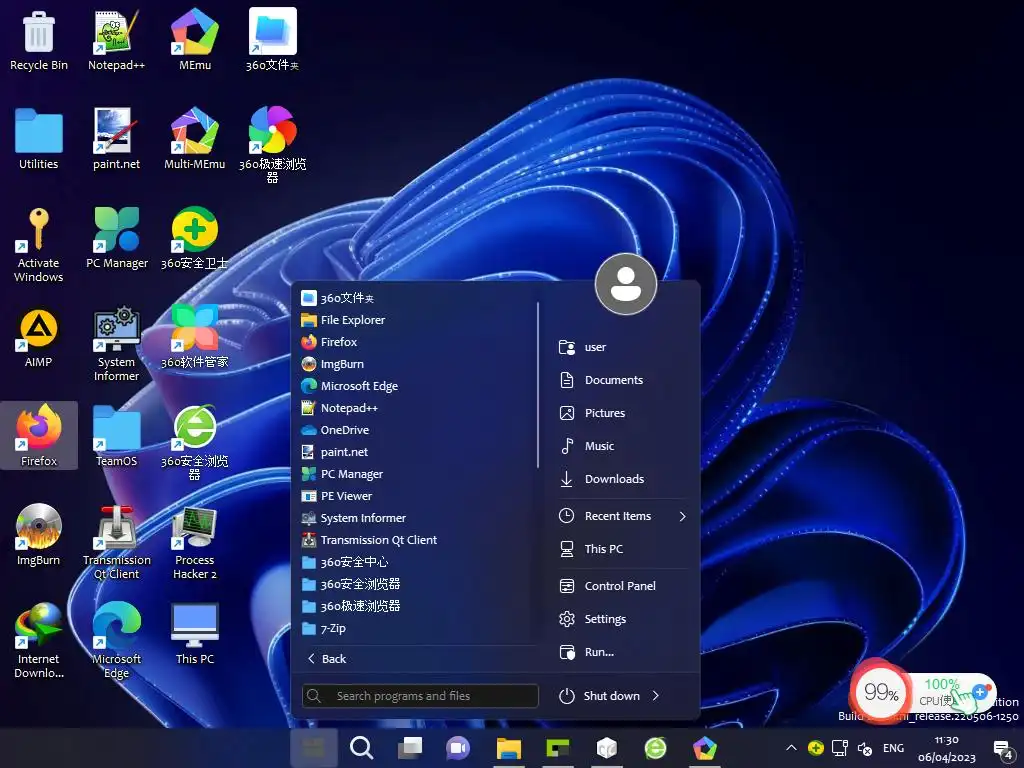Open TeamOS folder on desktop
The image size is (1024, 768).
(x=116, y=436)
